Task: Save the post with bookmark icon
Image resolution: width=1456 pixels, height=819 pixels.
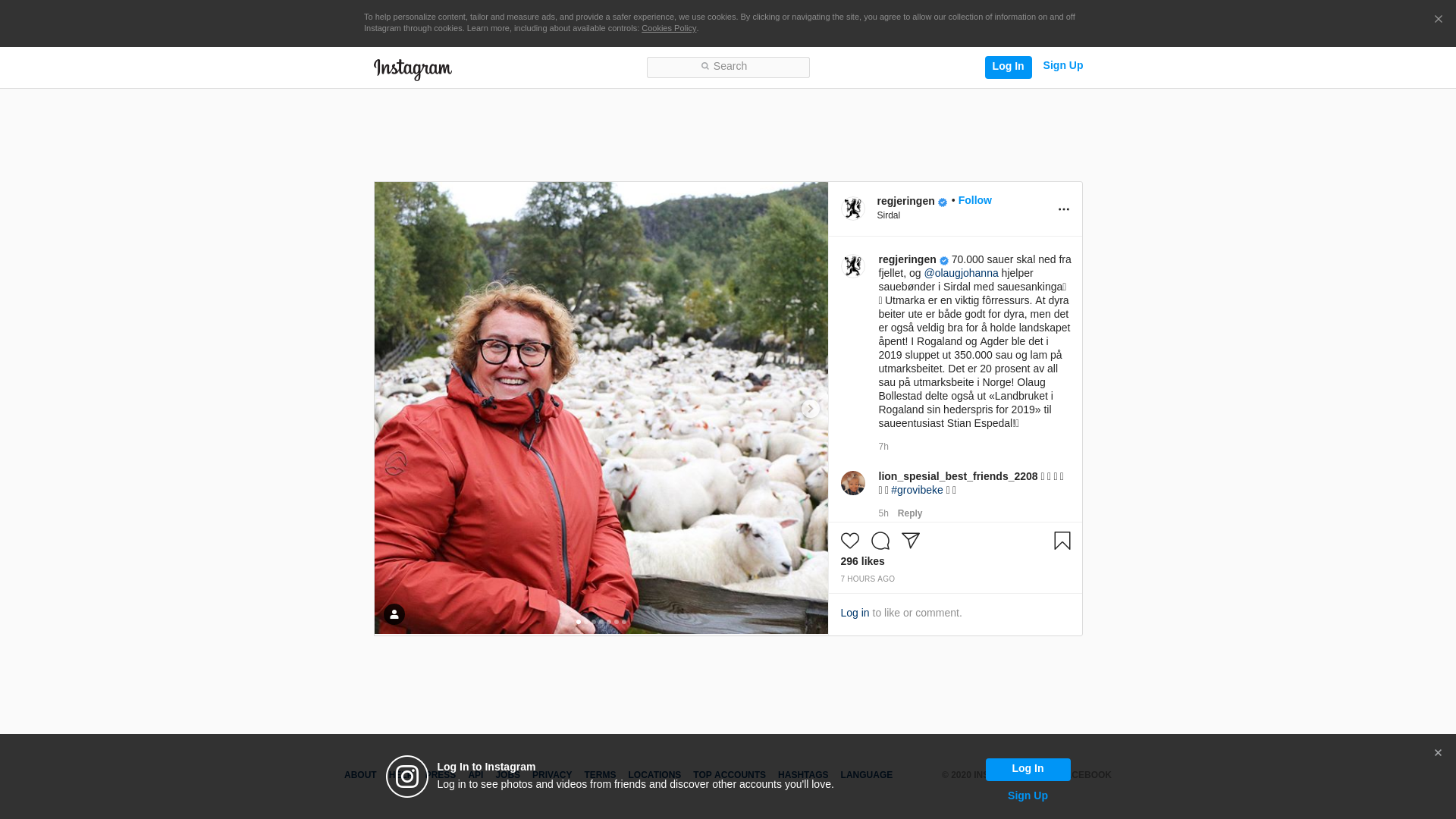Action: (1062, 541)
